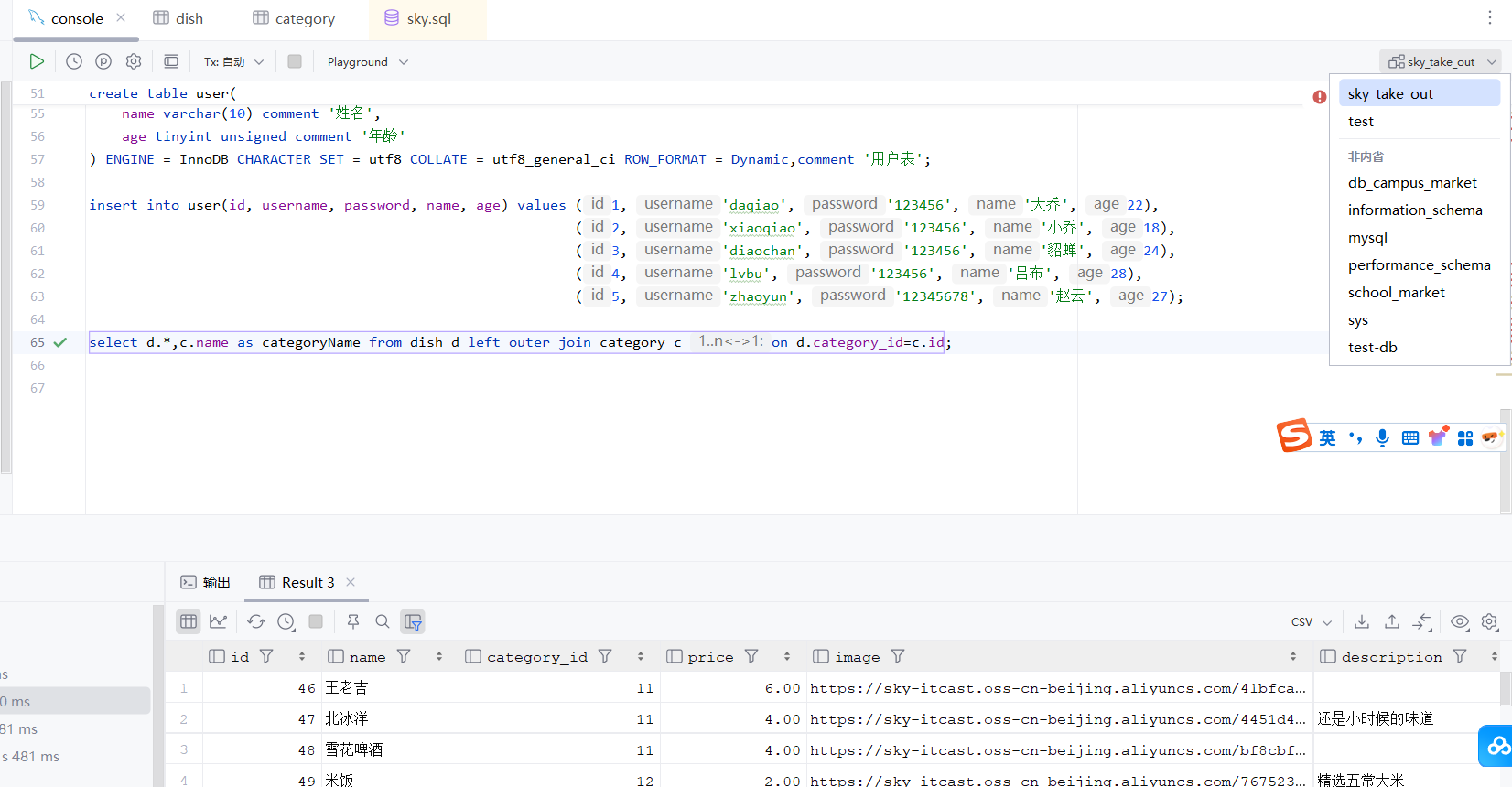Reload the result page icon
Screen dimensions: 1512x787
256,621
